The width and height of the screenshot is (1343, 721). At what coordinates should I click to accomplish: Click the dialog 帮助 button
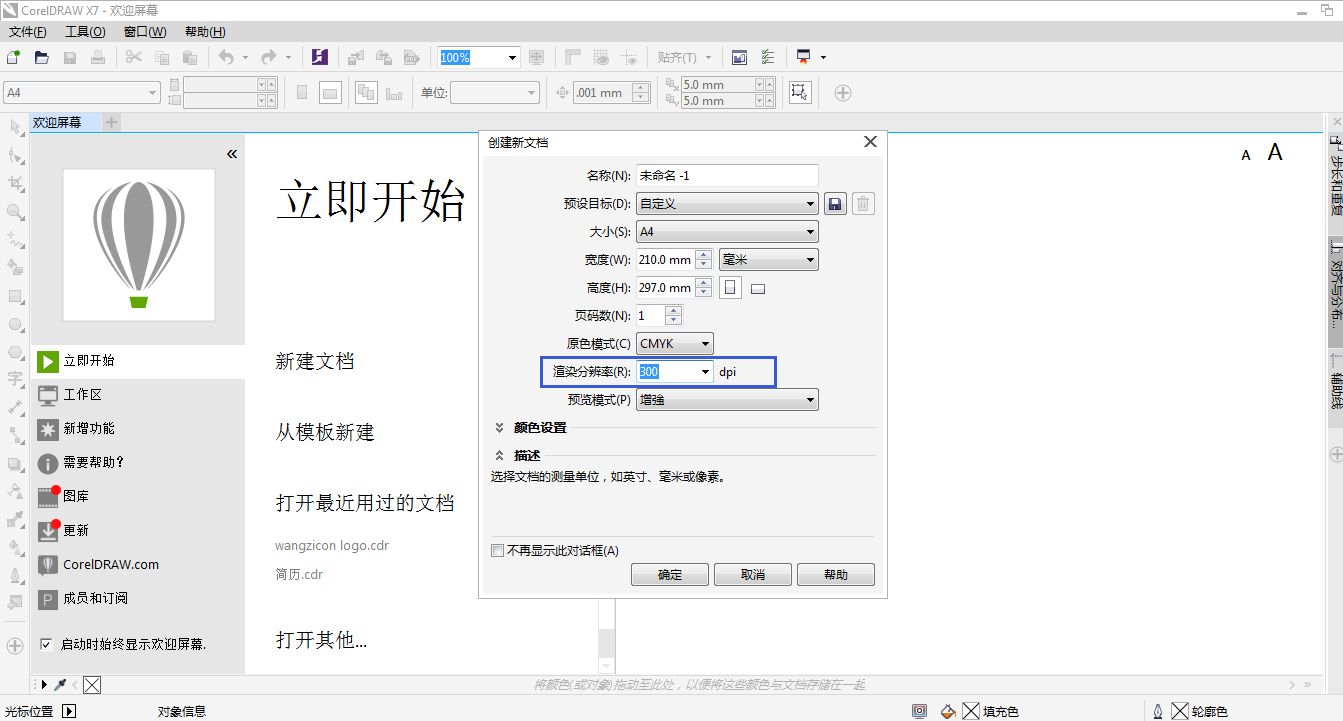click(x=836, y=575)
